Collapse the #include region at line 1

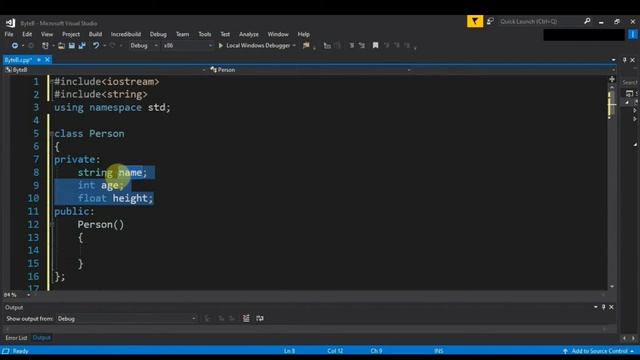point(51,82)
